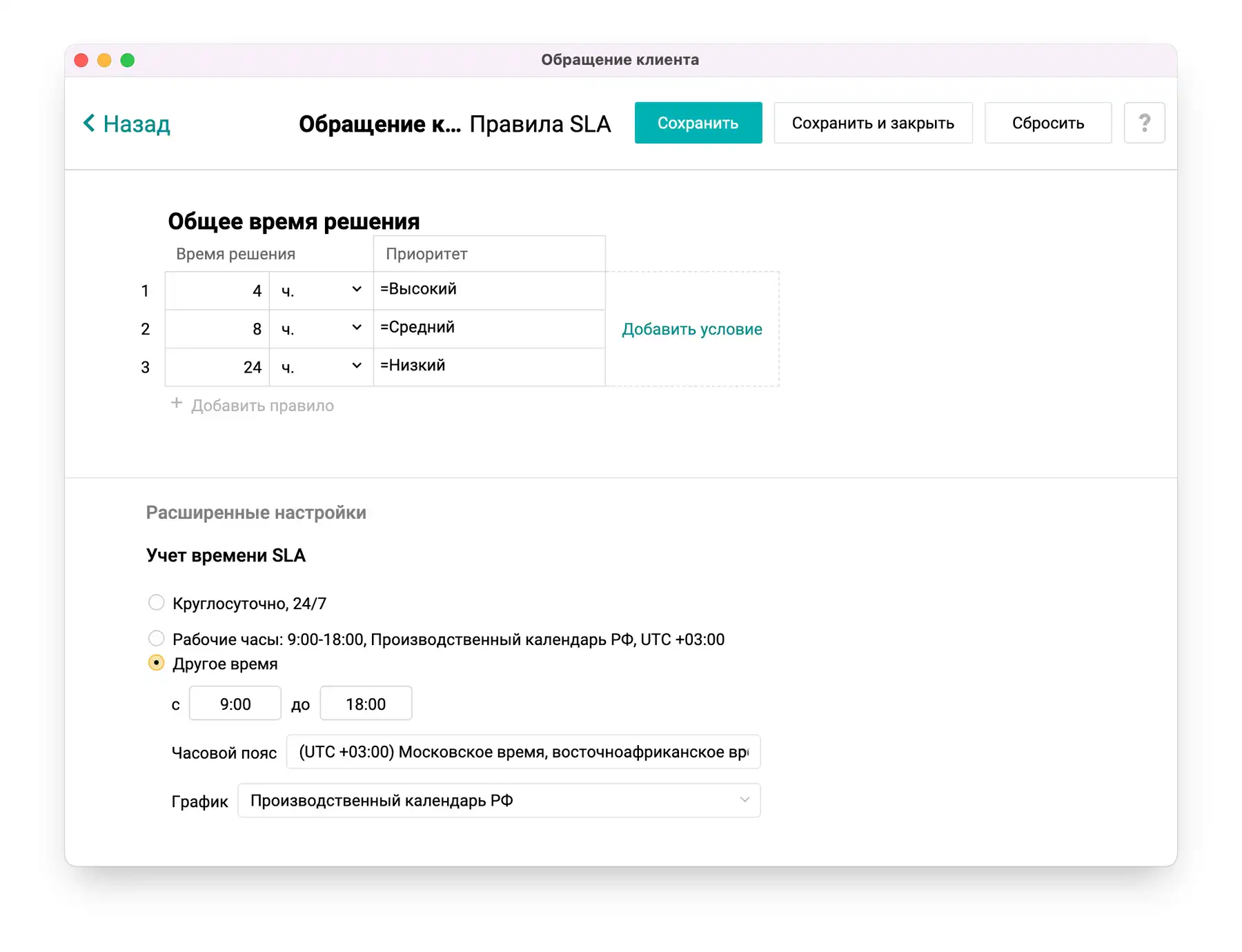Click Добавить правило to add a rule
Image resolution: width=1242 pixels, height=952 pixels.
tap(262, 406)
